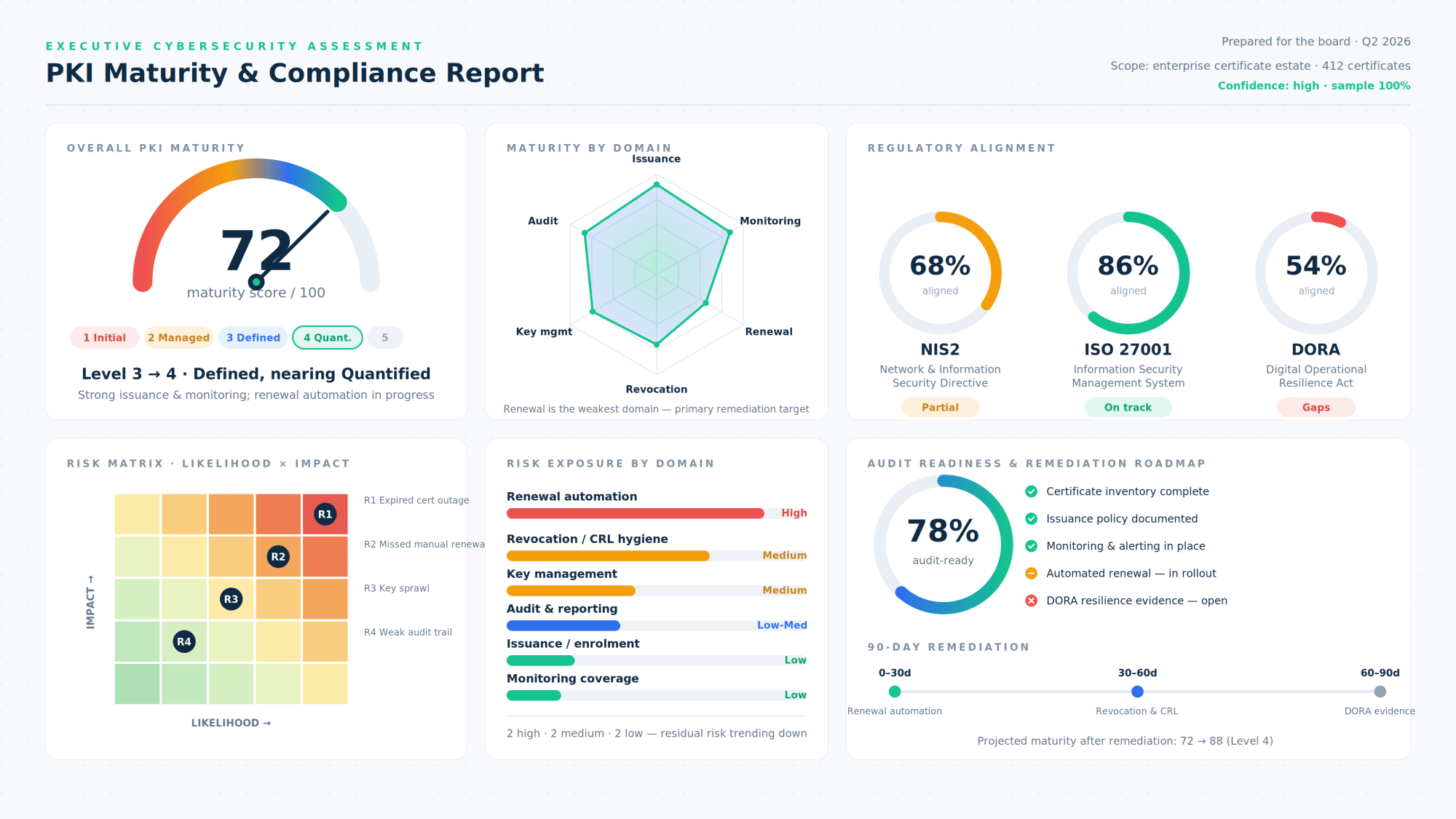This screenshot has width=1456, height=819.
Task: Click the '3 Defined' maturity level pill
Action: 253,338
